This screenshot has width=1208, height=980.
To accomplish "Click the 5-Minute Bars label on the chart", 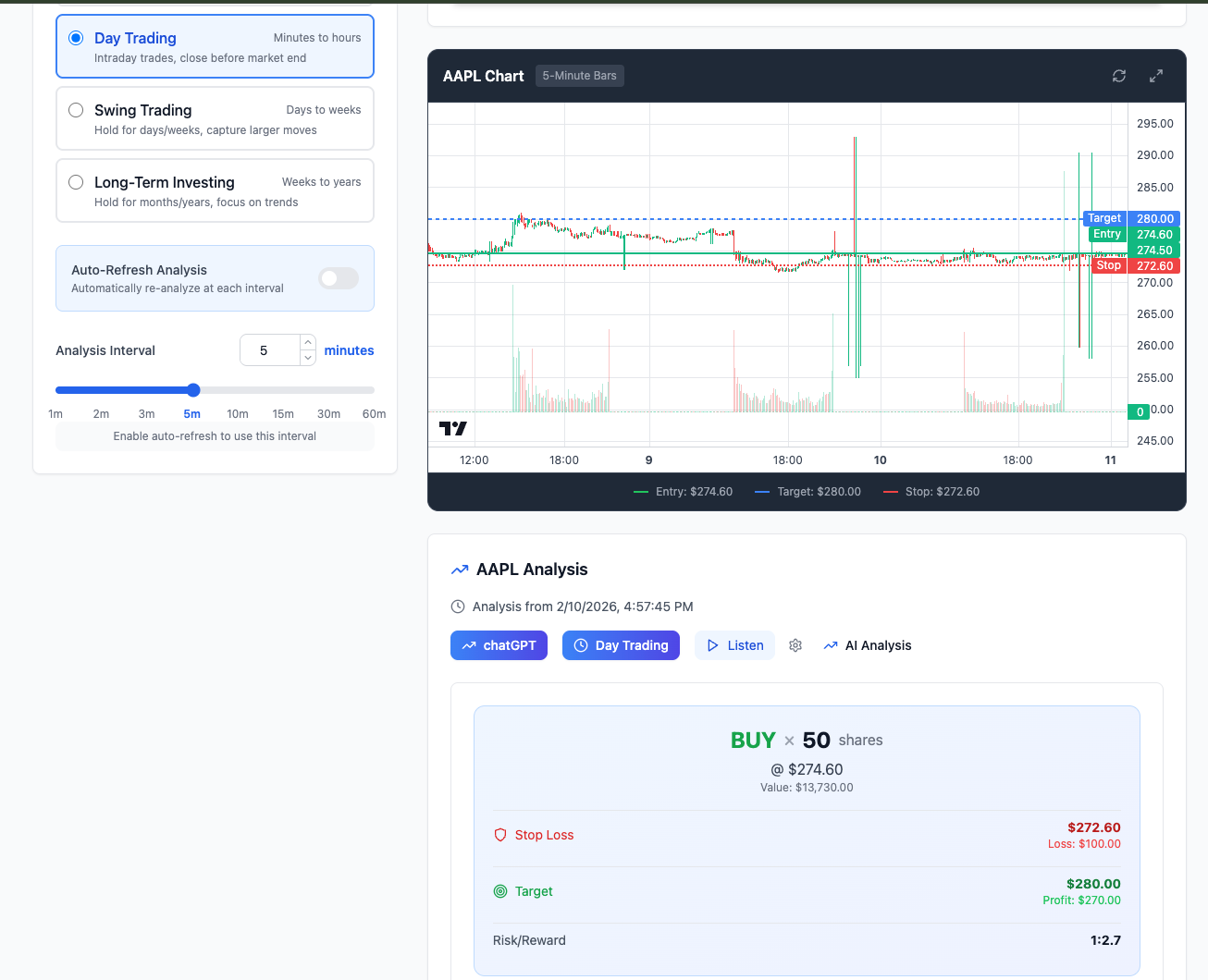I will [x=579, y=76].
